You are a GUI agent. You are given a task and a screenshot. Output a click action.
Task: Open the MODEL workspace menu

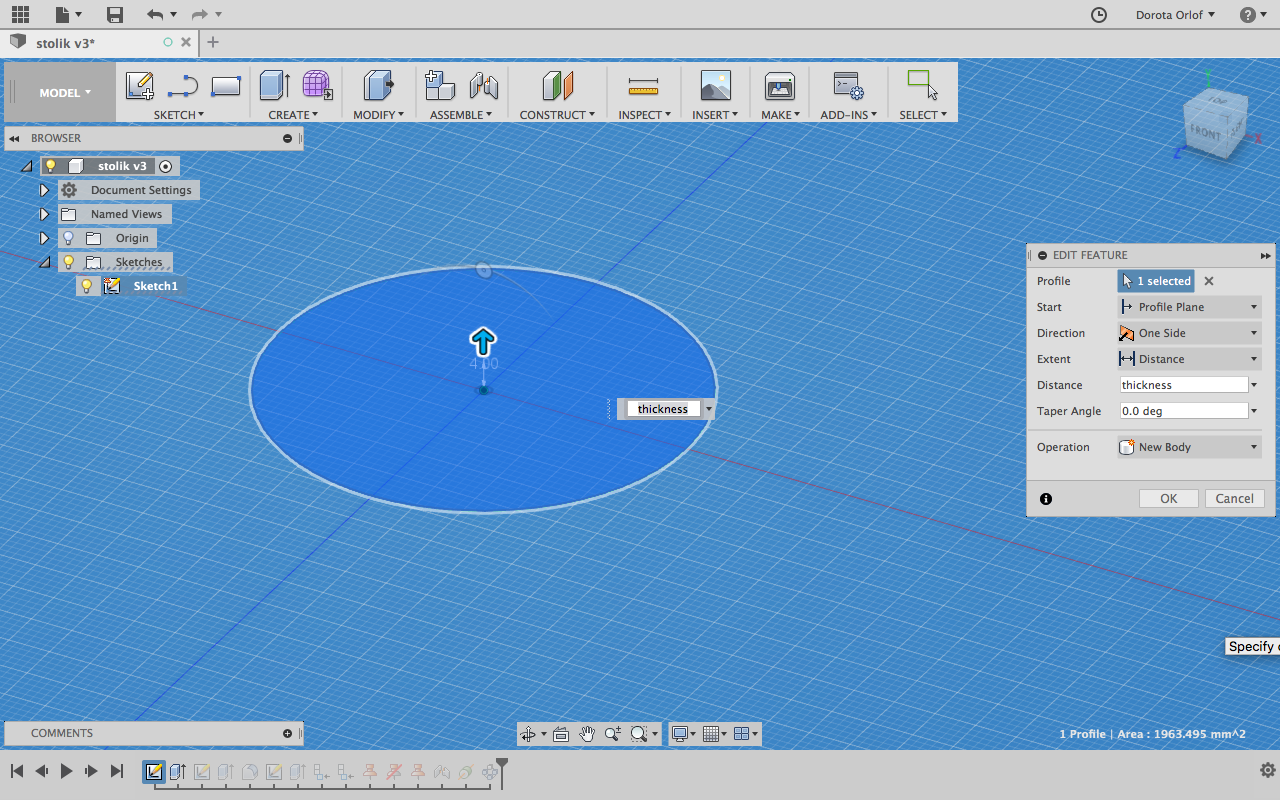click(x=64, y=92)
